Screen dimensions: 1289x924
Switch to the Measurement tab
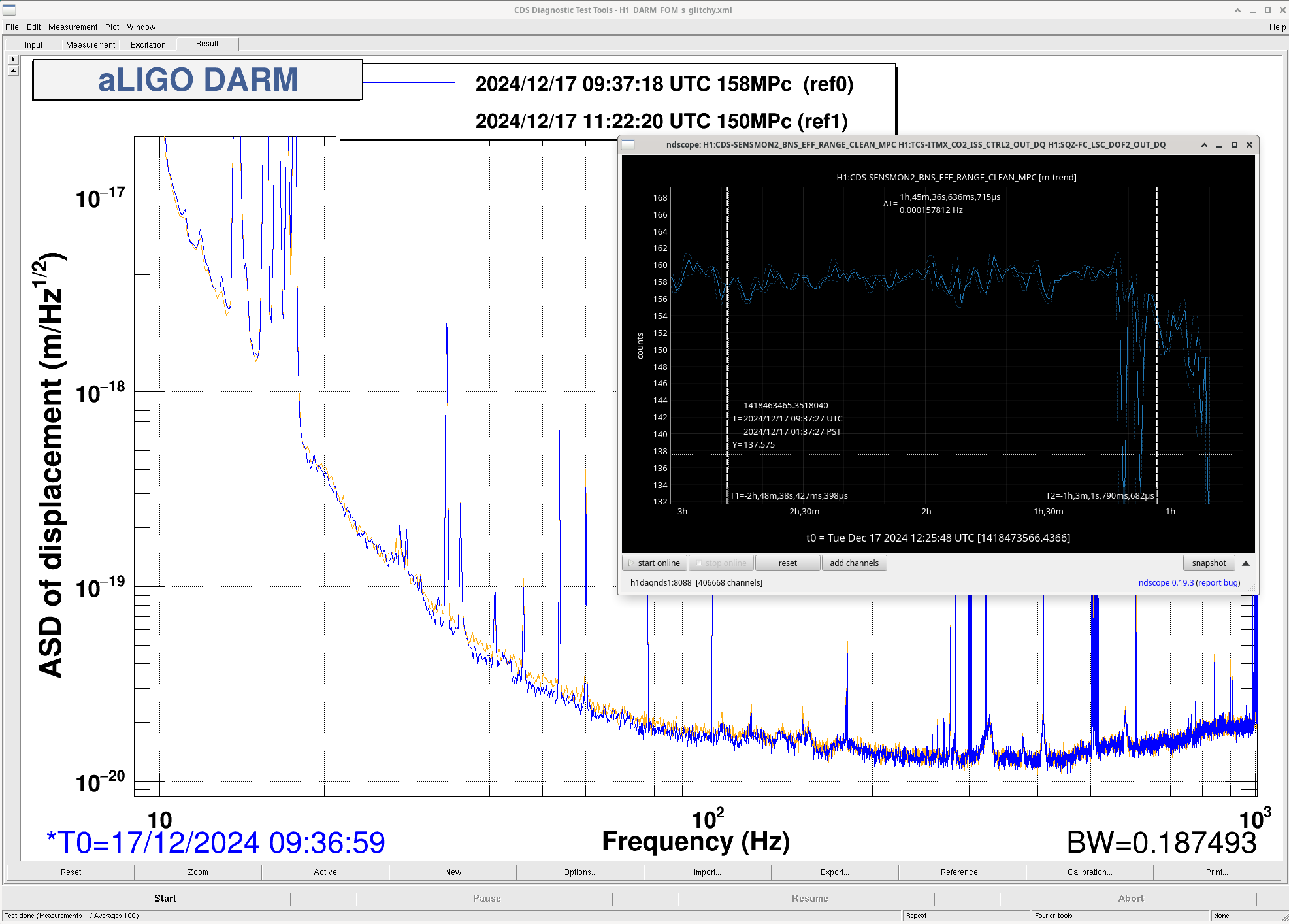point(90,45)
